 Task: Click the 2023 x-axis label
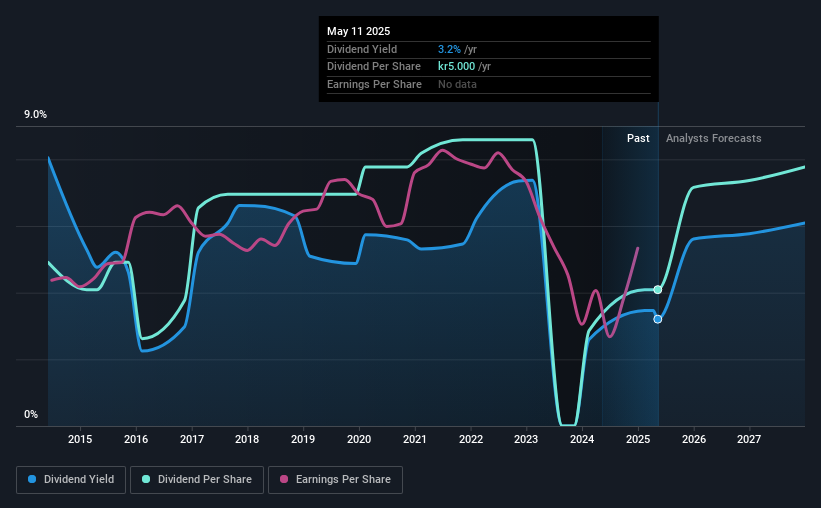click(x=526, y=439)
